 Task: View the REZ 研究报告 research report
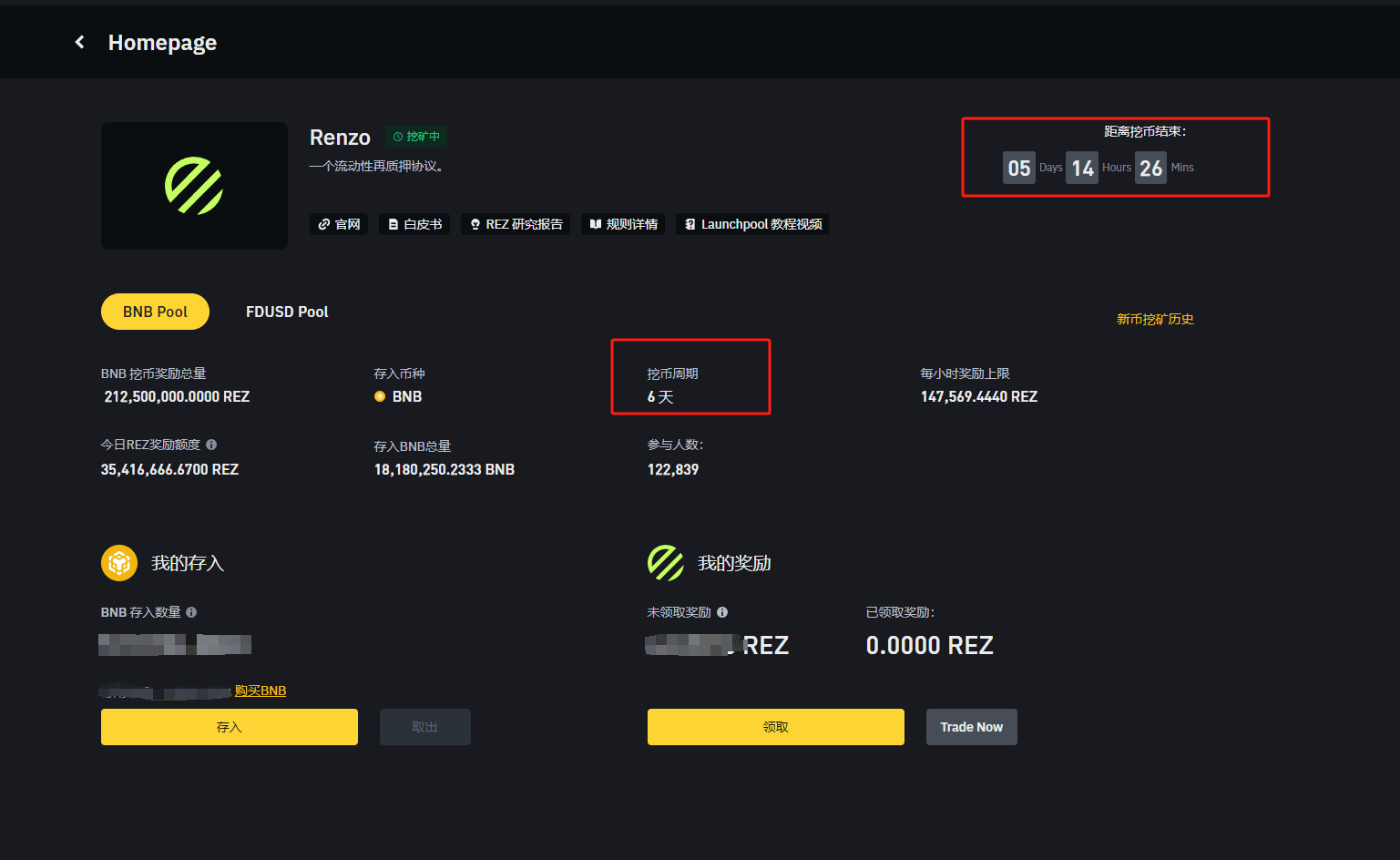click(x=516, y=224)
